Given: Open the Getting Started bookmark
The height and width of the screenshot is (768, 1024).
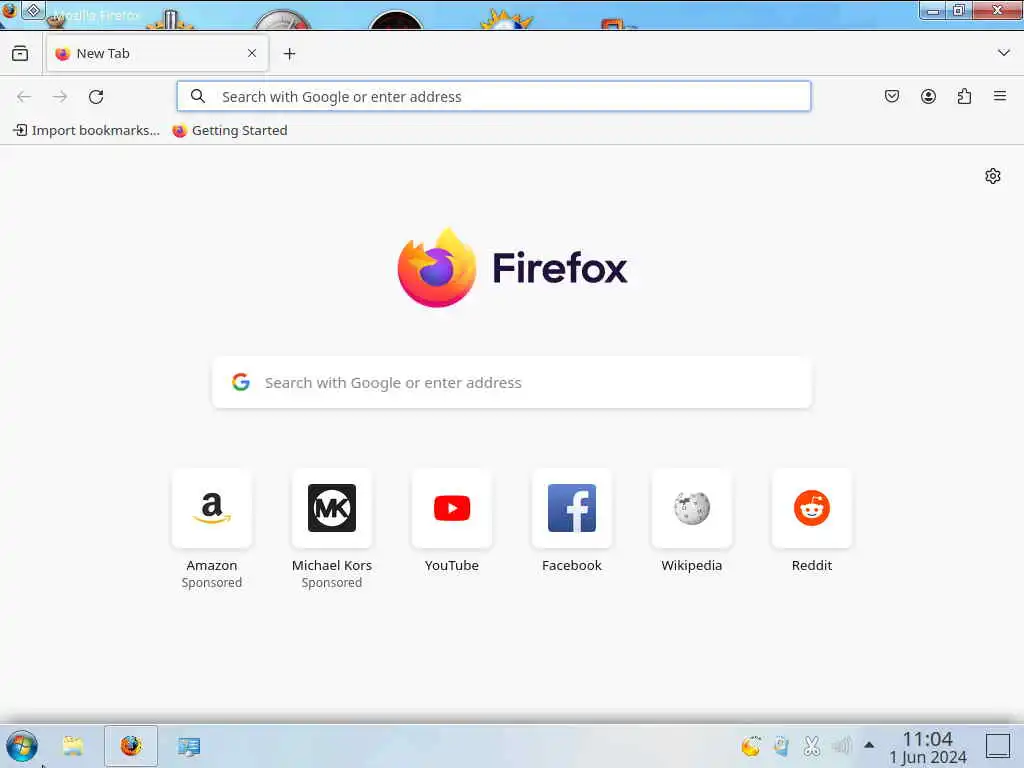Looking at the screenshot, I should (x=230, y=131).
